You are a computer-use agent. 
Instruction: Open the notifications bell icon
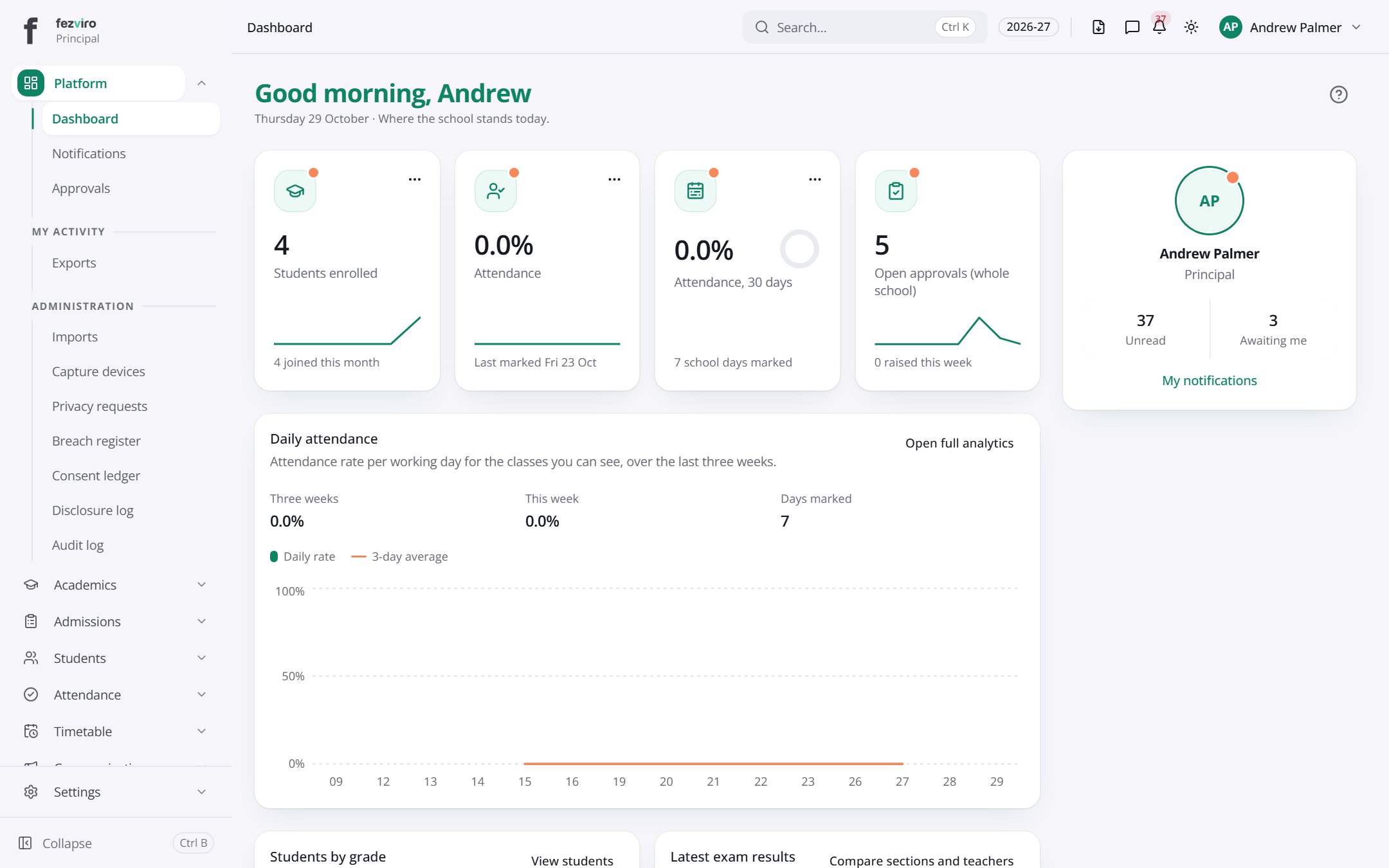pyautogui.click(x=1159, y=27)
